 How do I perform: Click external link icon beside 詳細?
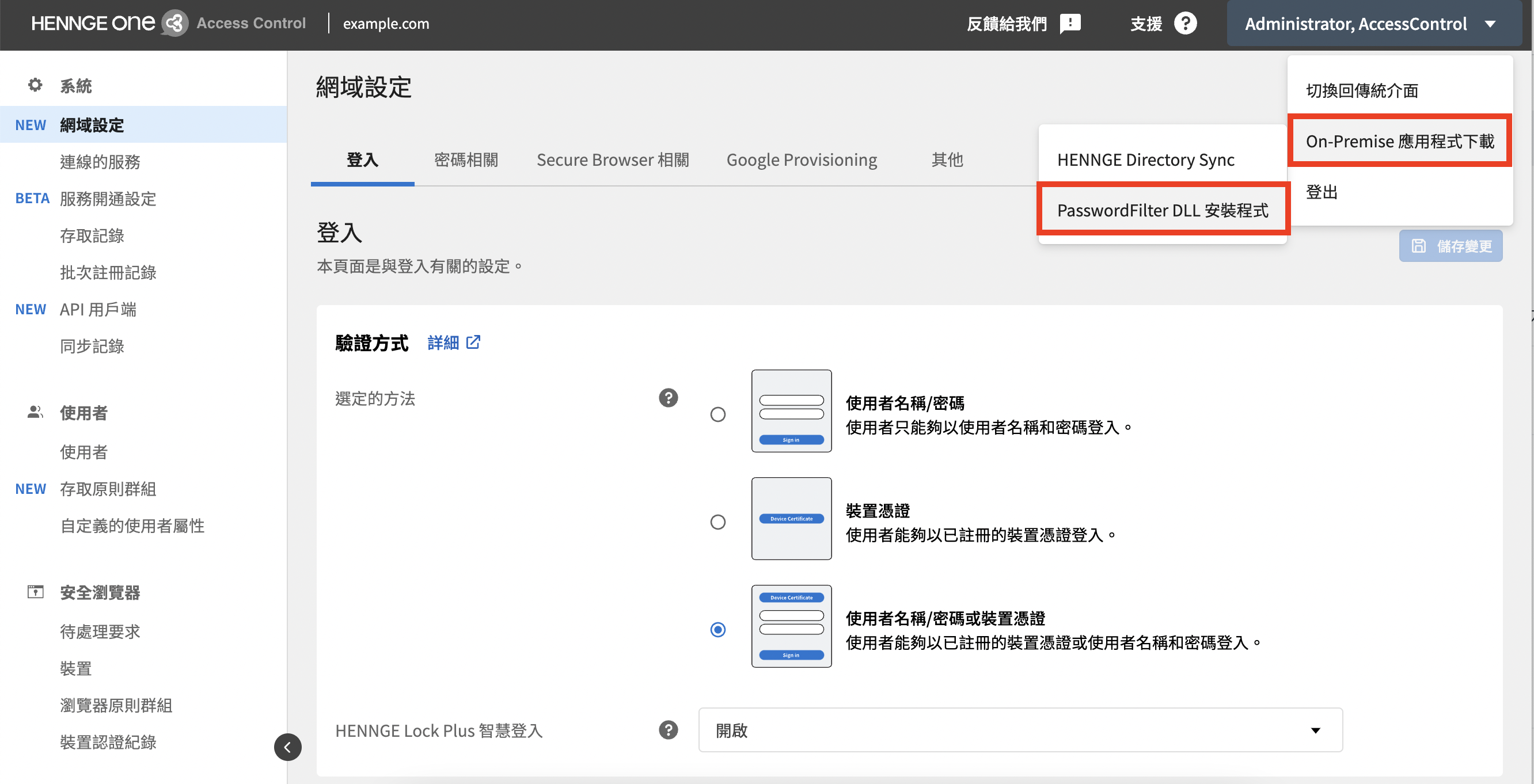click(473, 342)
